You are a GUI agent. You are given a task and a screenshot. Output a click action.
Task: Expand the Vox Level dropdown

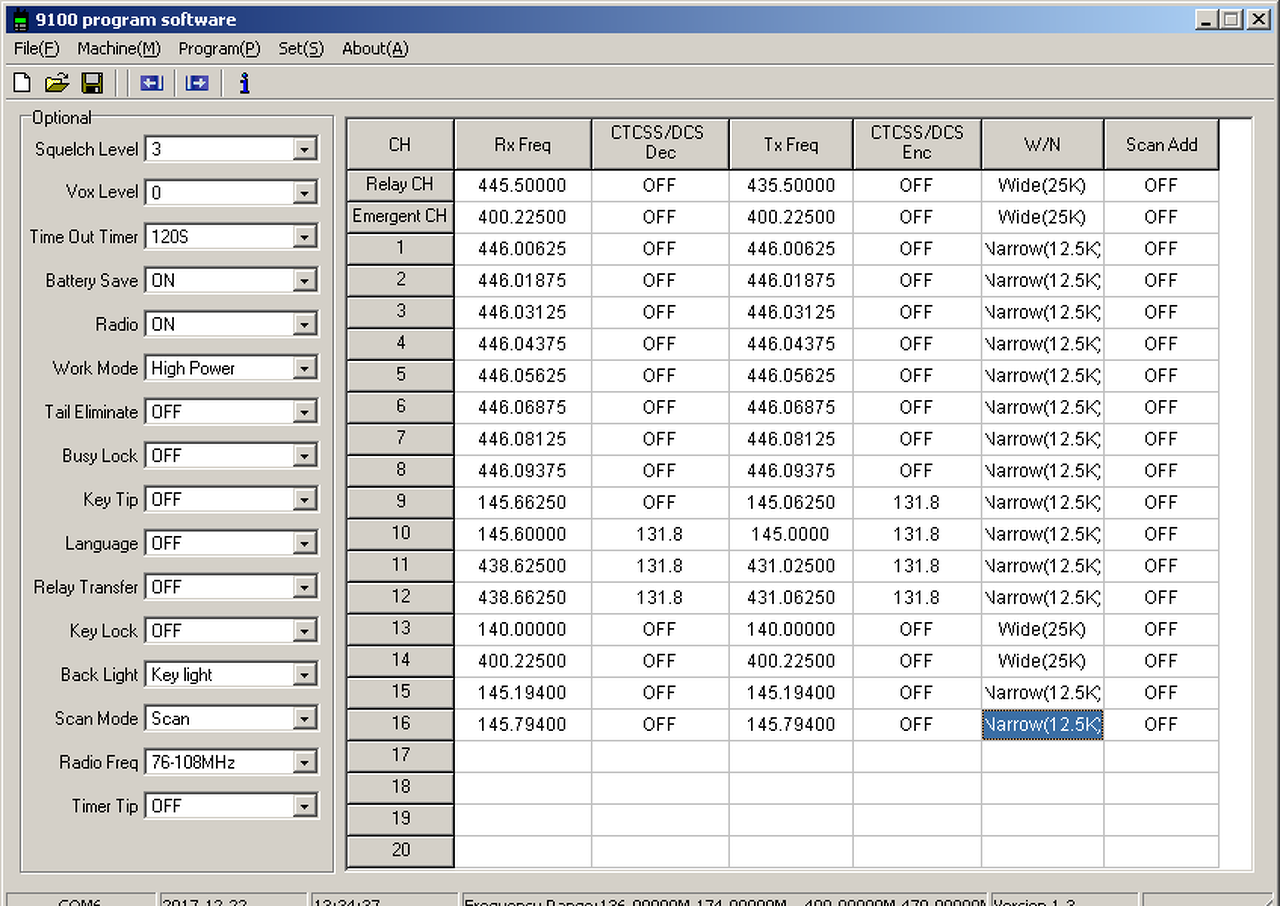305,193
